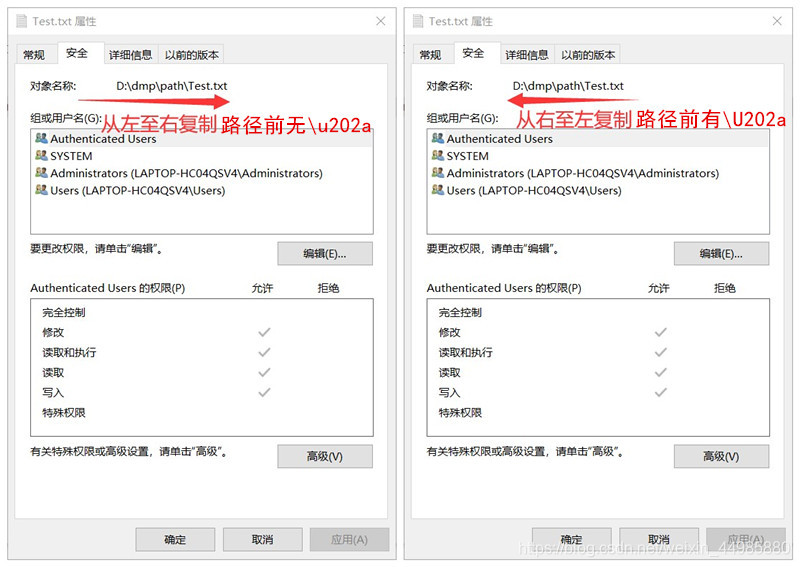Click 完全控制 permission row in left dialog
The image size is (800, 567).
[202, 312]
